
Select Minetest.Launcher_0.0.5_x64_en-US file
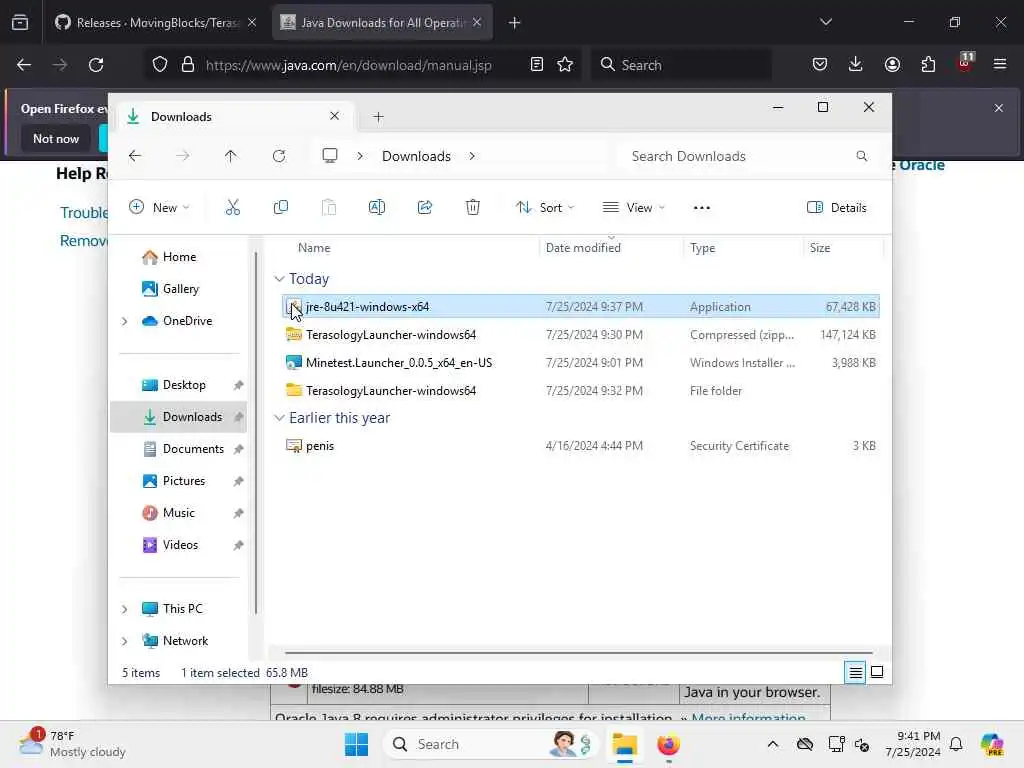tap(581, 362)
